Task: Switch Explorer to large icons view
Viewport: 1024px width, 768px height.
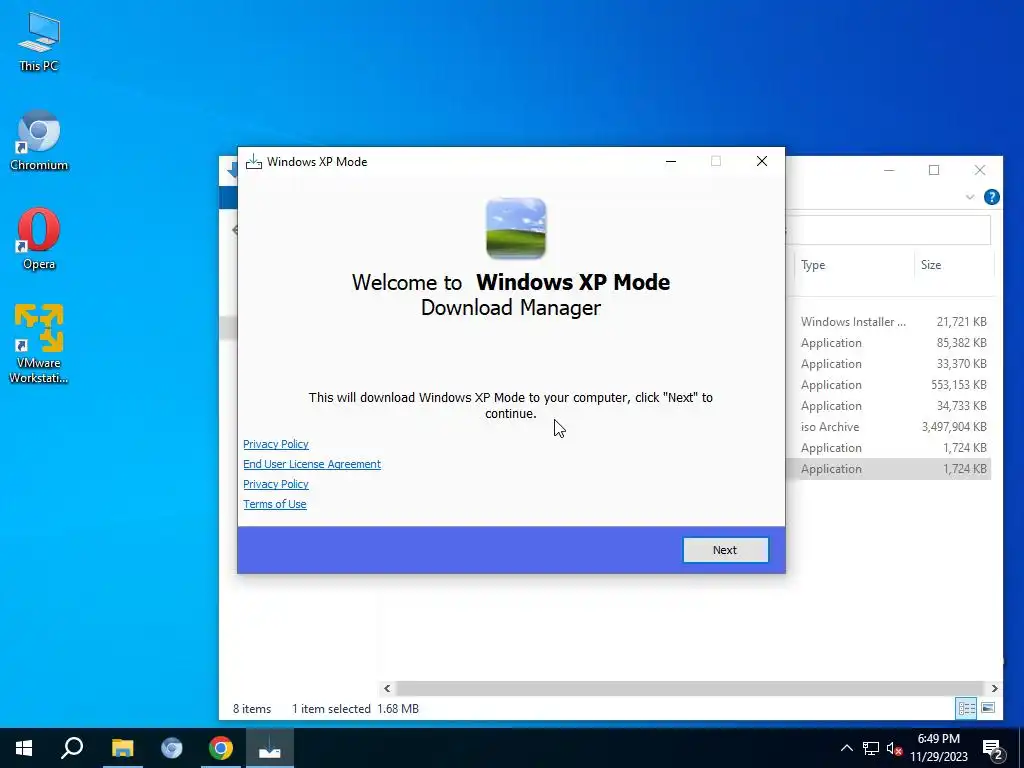Action: coord(988,708)
